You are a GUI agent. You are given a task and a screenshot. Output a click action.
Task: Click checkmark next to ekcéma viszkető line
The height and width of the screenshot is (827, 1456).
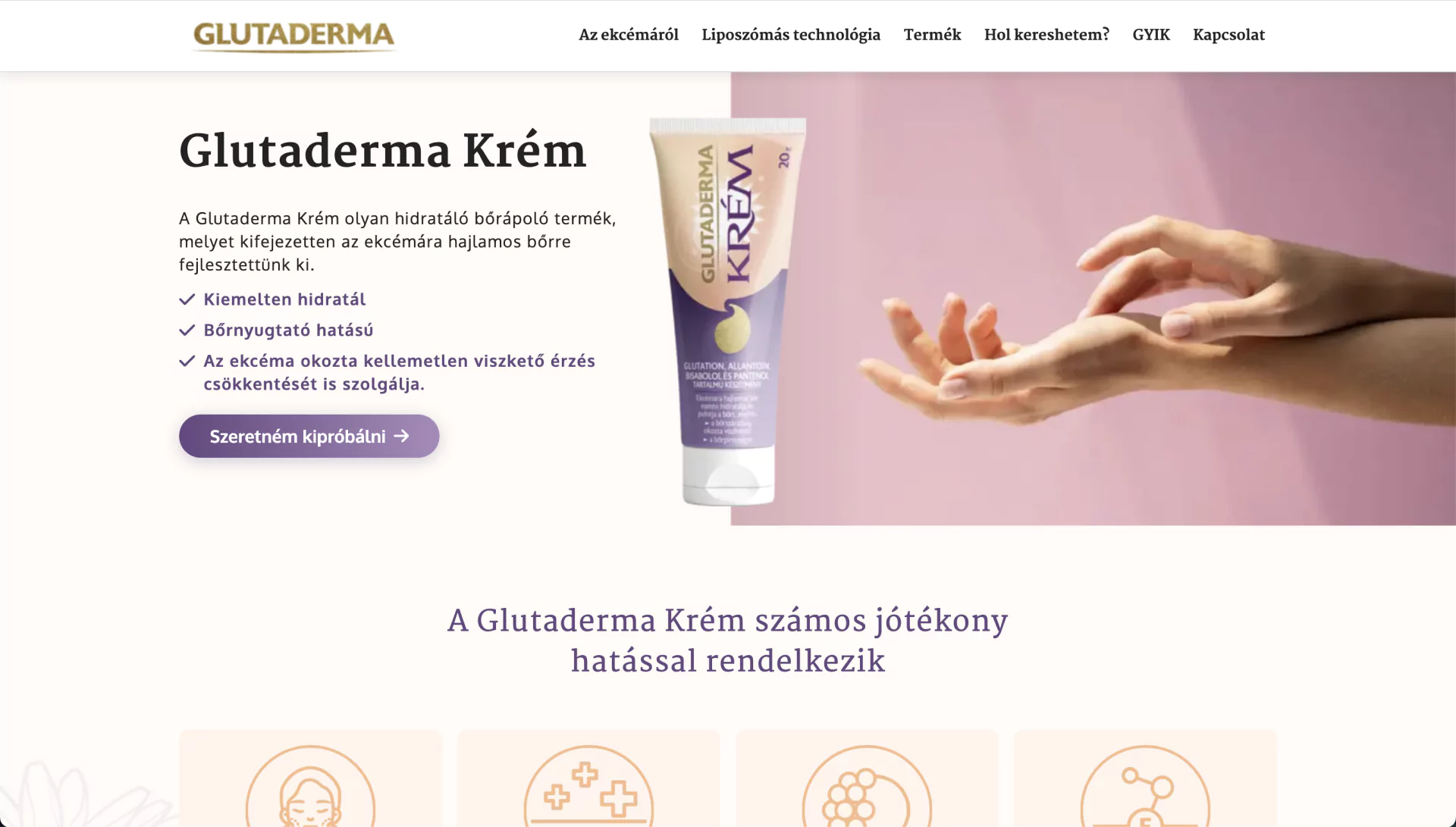click(x=187, y=362)
